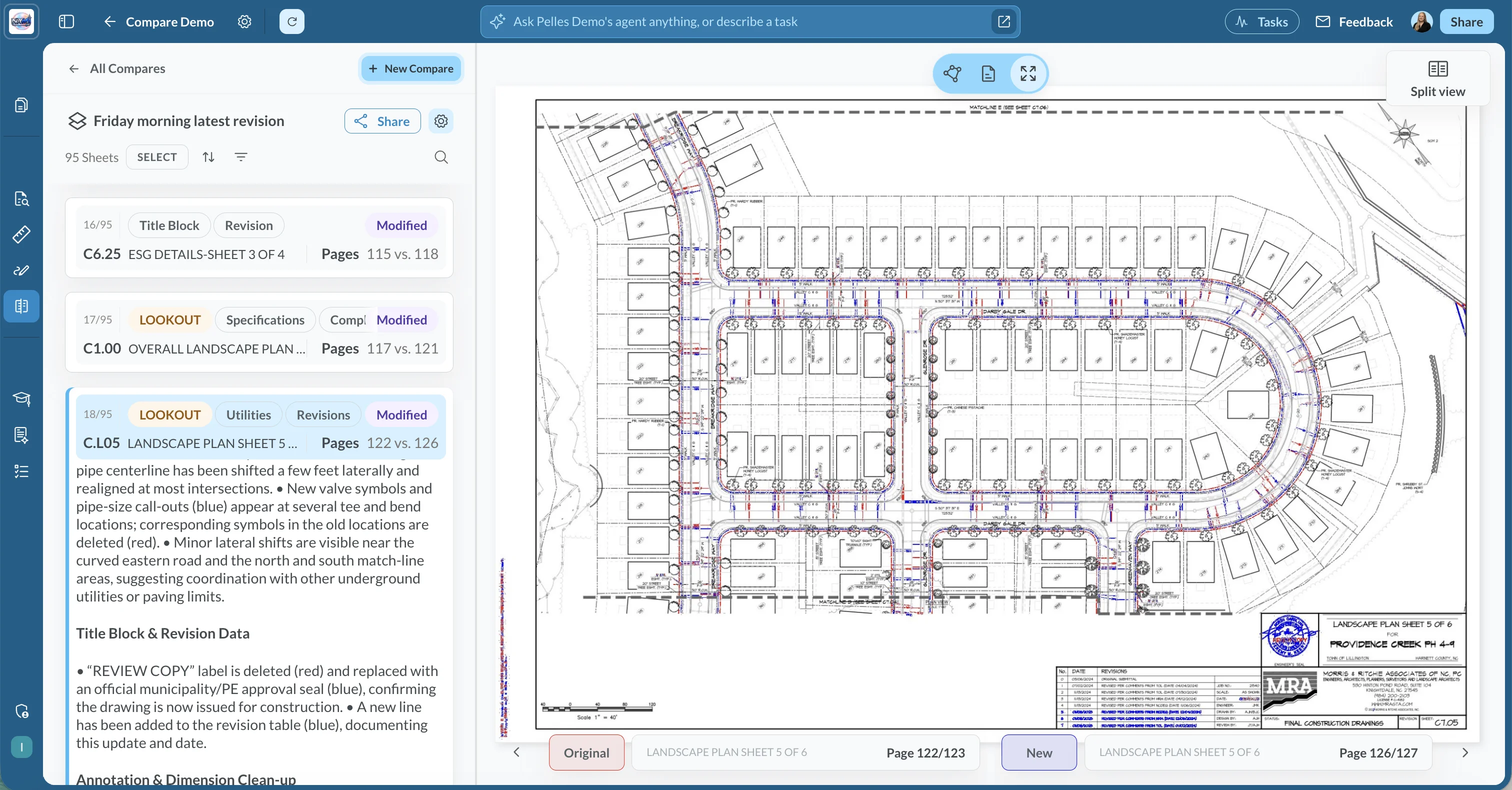This screenshot has width=1512, height=790.
Task: Open the graduation cap learning icon
Action: (21, 399)
